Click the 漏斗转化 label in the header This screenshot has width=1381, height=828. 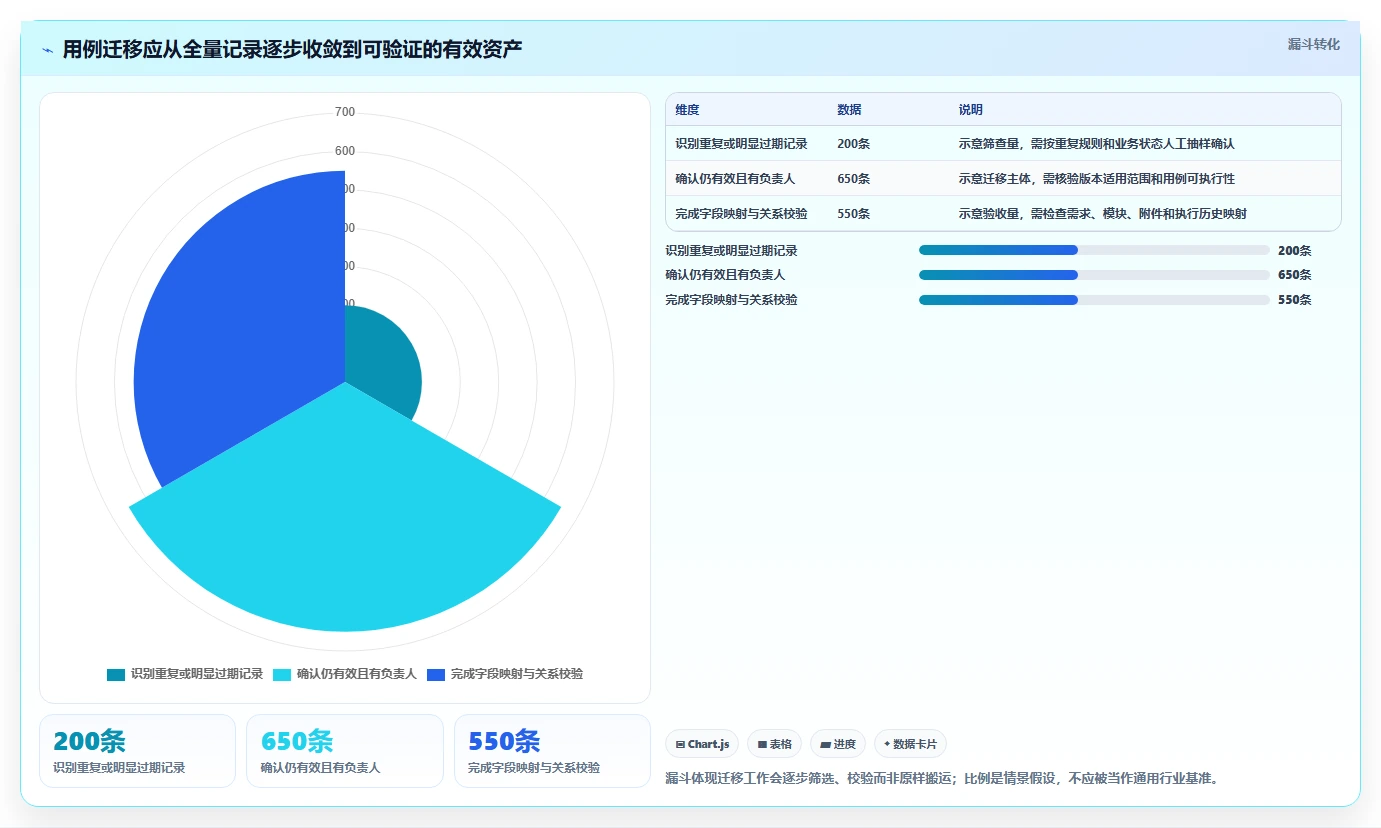point(1313,44)
